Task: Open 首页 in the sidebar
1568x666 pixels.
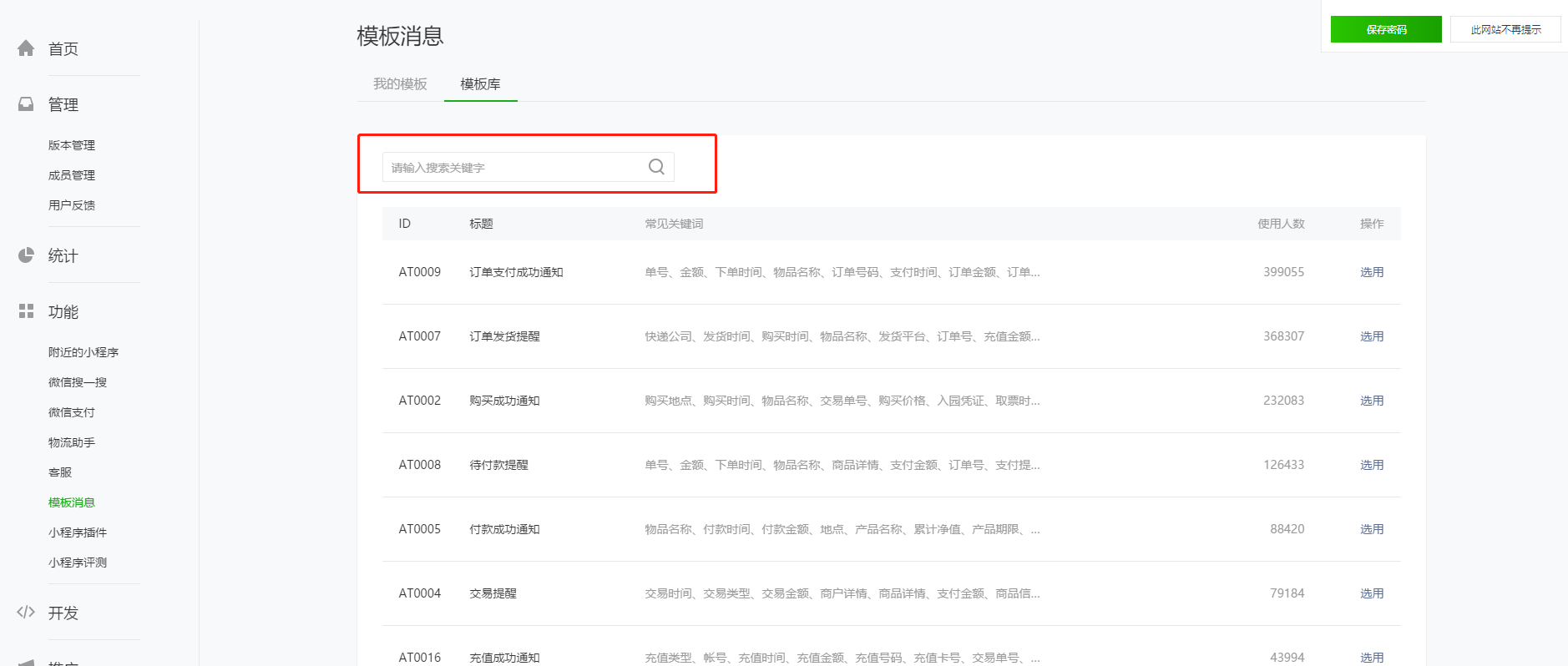Action: tap(63, 49)
